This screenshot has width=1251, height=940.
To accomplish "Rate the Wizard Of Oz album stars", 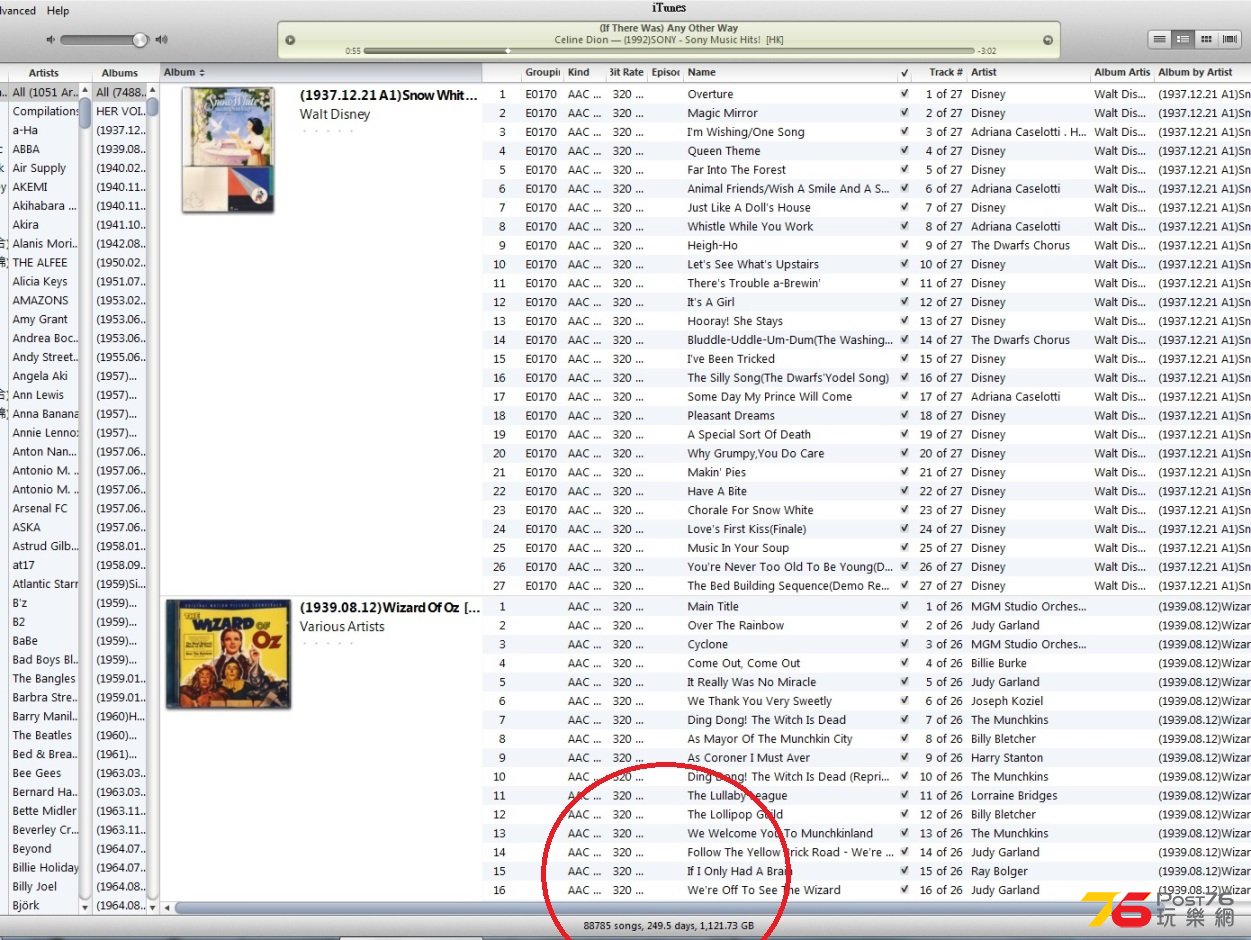I will point(327,643).
